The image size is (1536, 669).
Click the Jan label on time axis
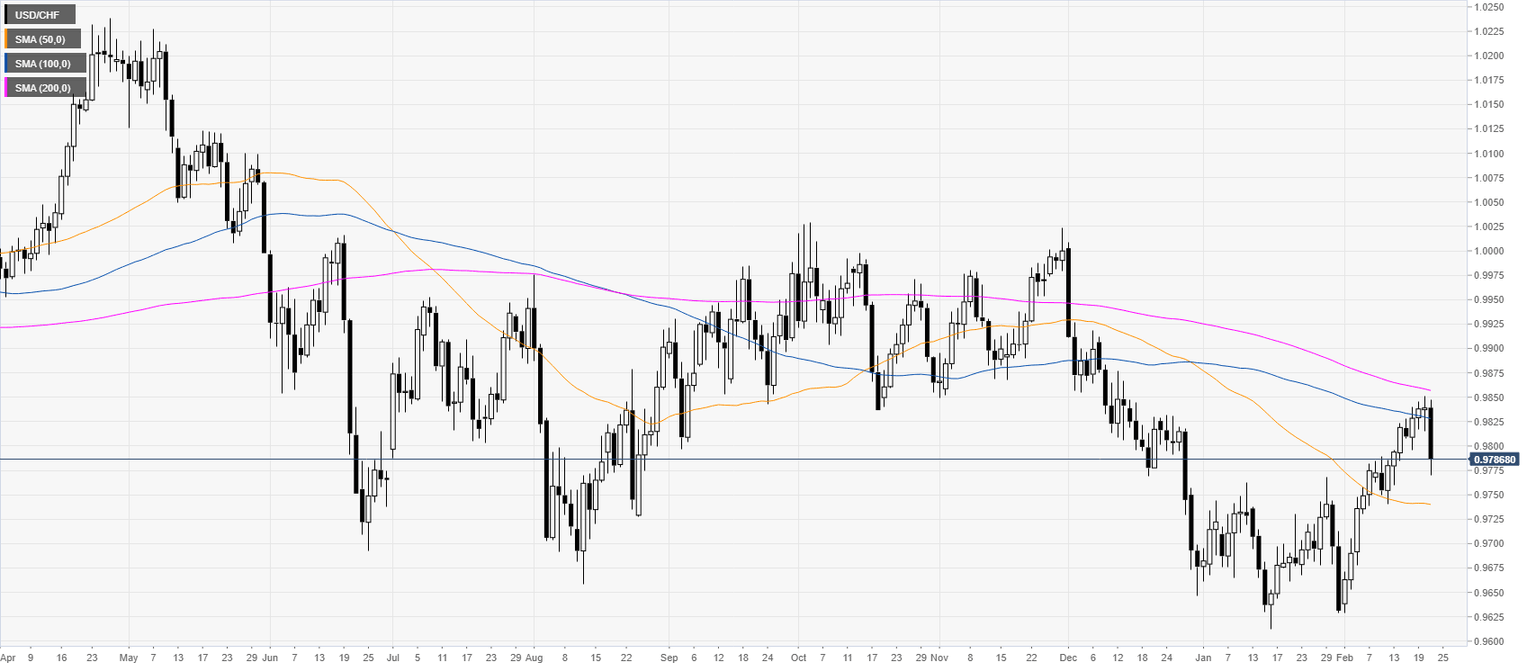[1202, 659]
